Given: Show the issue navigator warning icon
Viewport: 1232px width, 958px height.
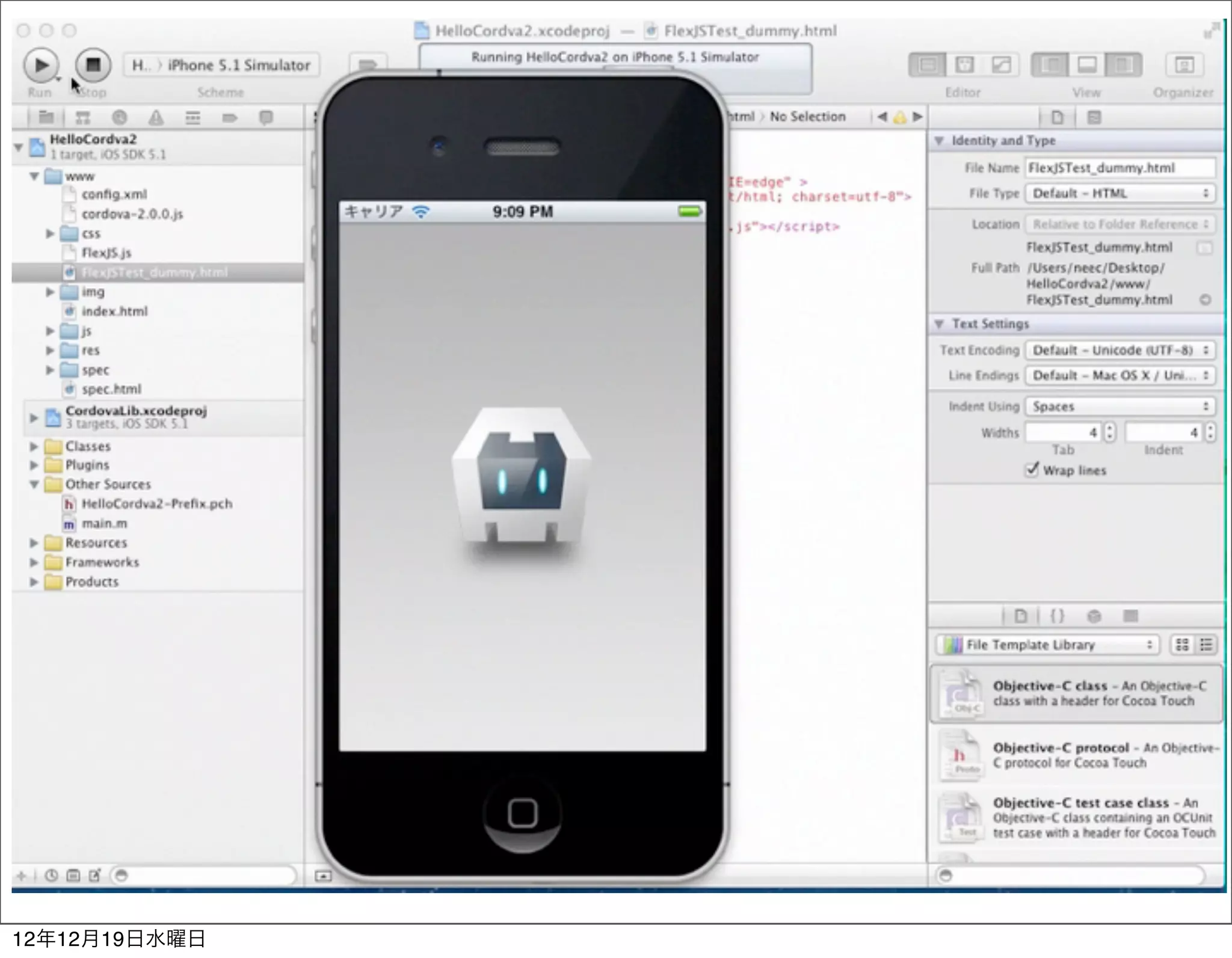Looking at the screenshot, I should 156,118.
